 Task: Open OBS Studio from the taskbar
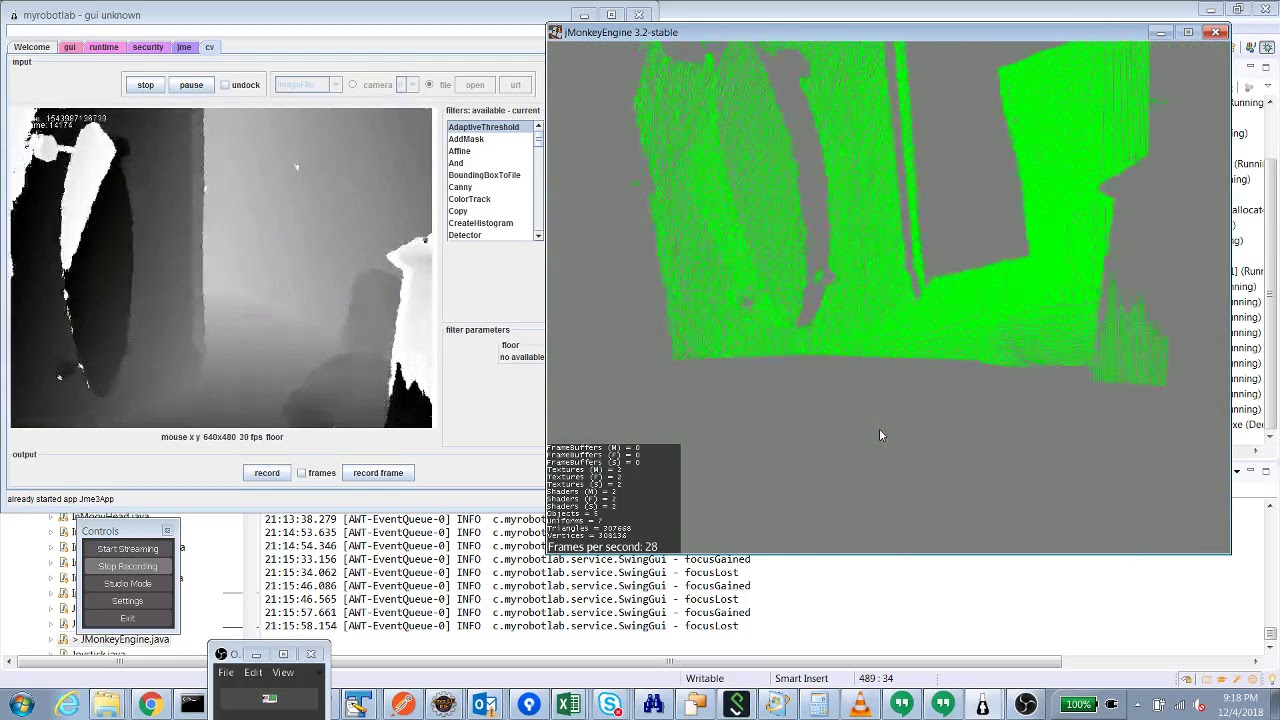[x=1026, y=705]
